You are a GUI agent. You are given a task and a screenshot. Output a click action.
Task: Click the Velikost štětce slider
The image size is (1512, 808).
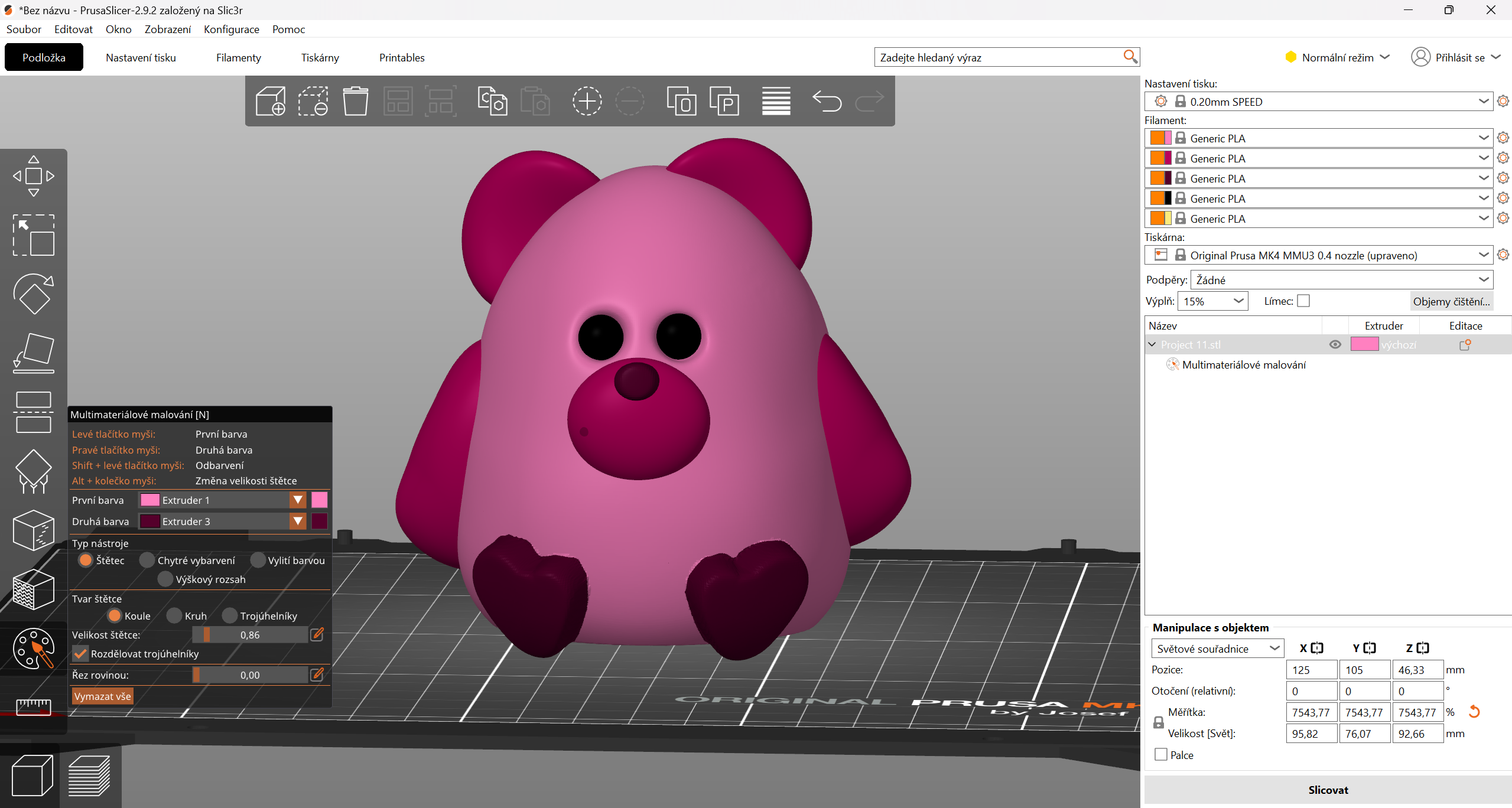(x=250, y=635)
